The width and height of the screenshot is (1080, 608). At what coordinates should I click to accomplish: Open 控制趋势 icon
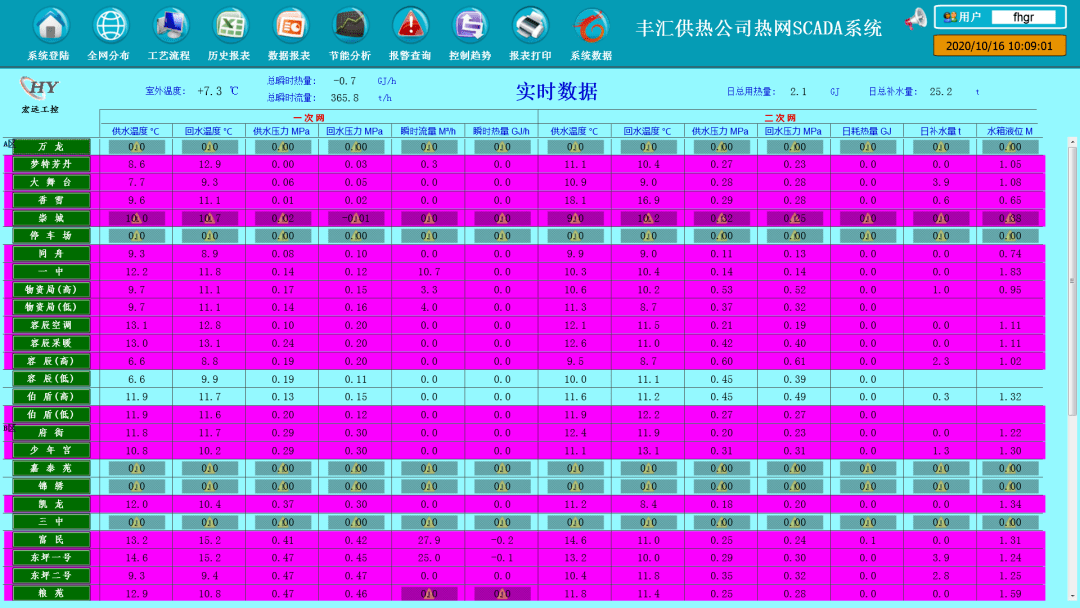[470, 25]
